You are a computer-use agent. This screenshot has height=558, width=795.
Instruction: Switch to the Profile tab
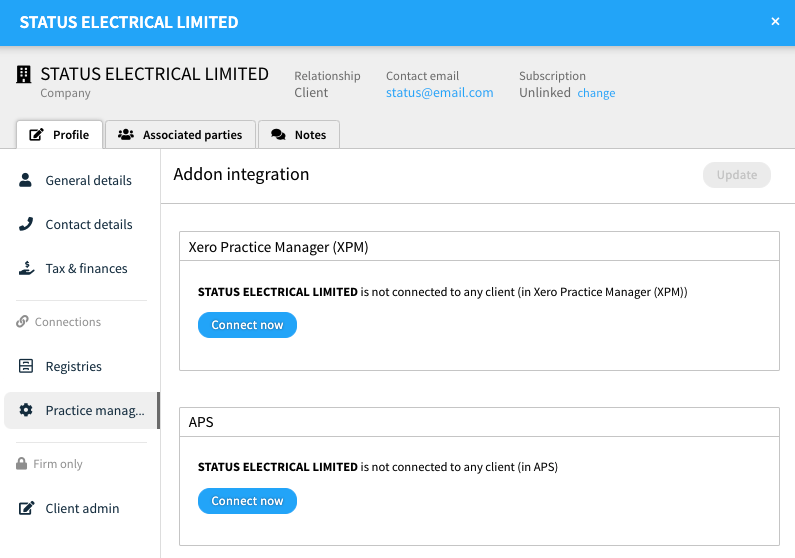pyautogui.click(x=60, y=135)
